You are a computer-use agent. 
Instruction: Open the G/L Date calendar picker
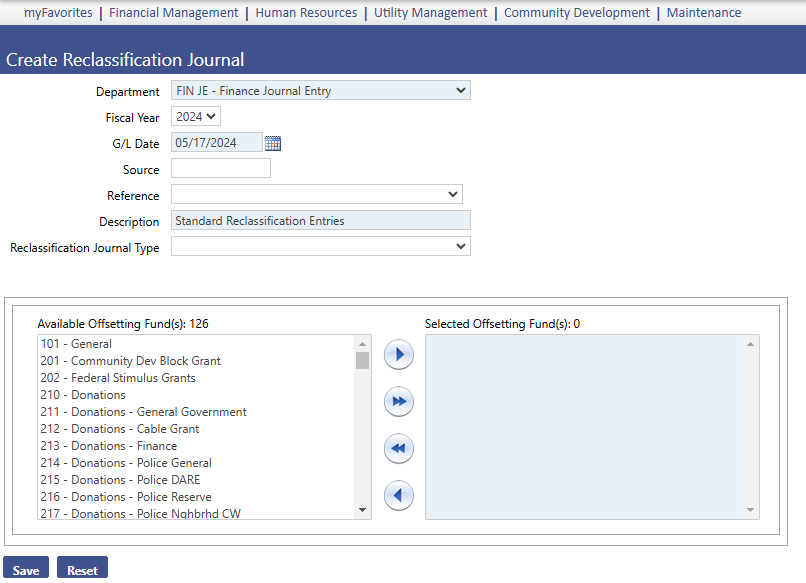click(273, 143)
